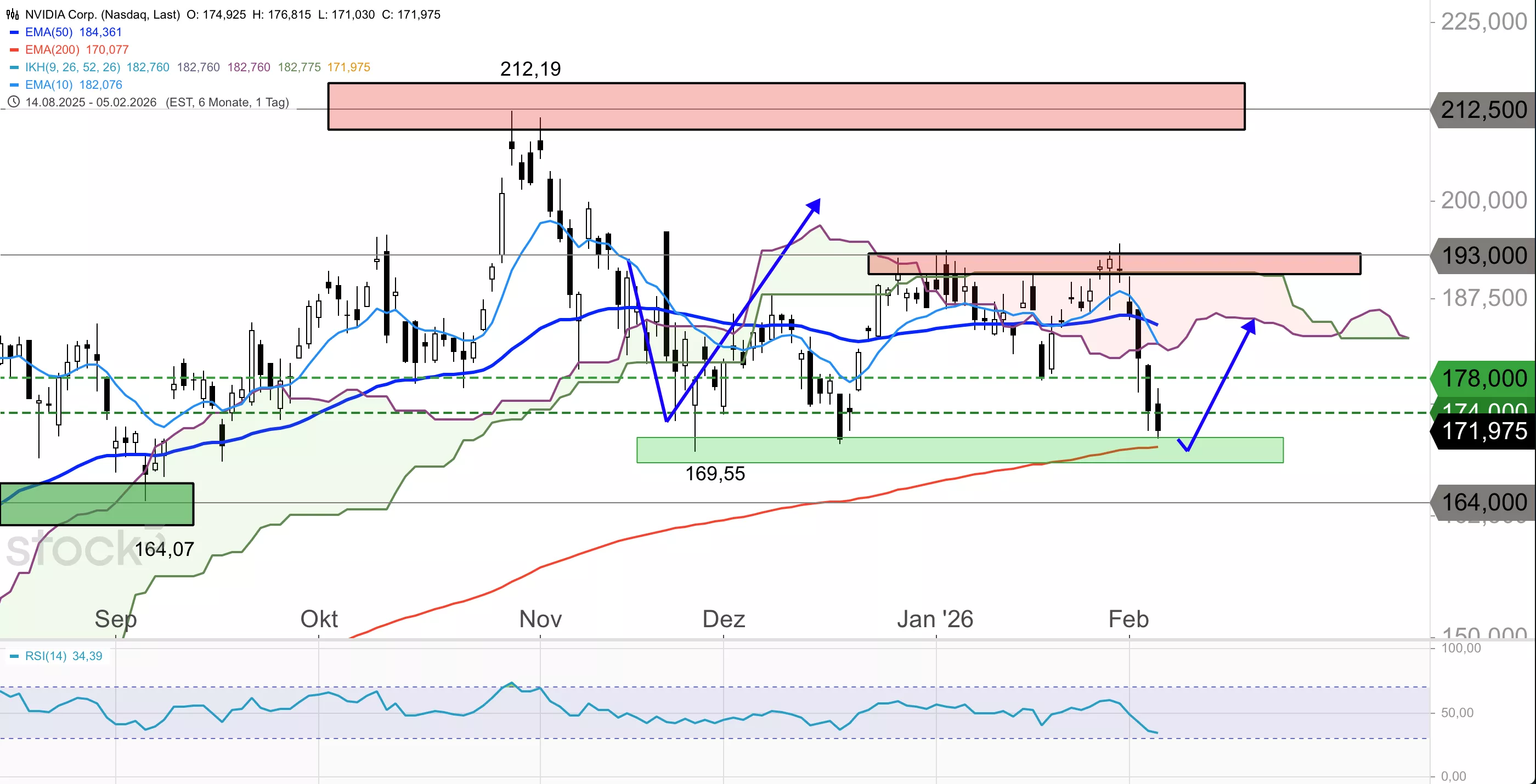The width and height of the screenshot is (1536, 784).
Task: Select the NVIDIA Corp. instrument title
Action: [102, 14]
